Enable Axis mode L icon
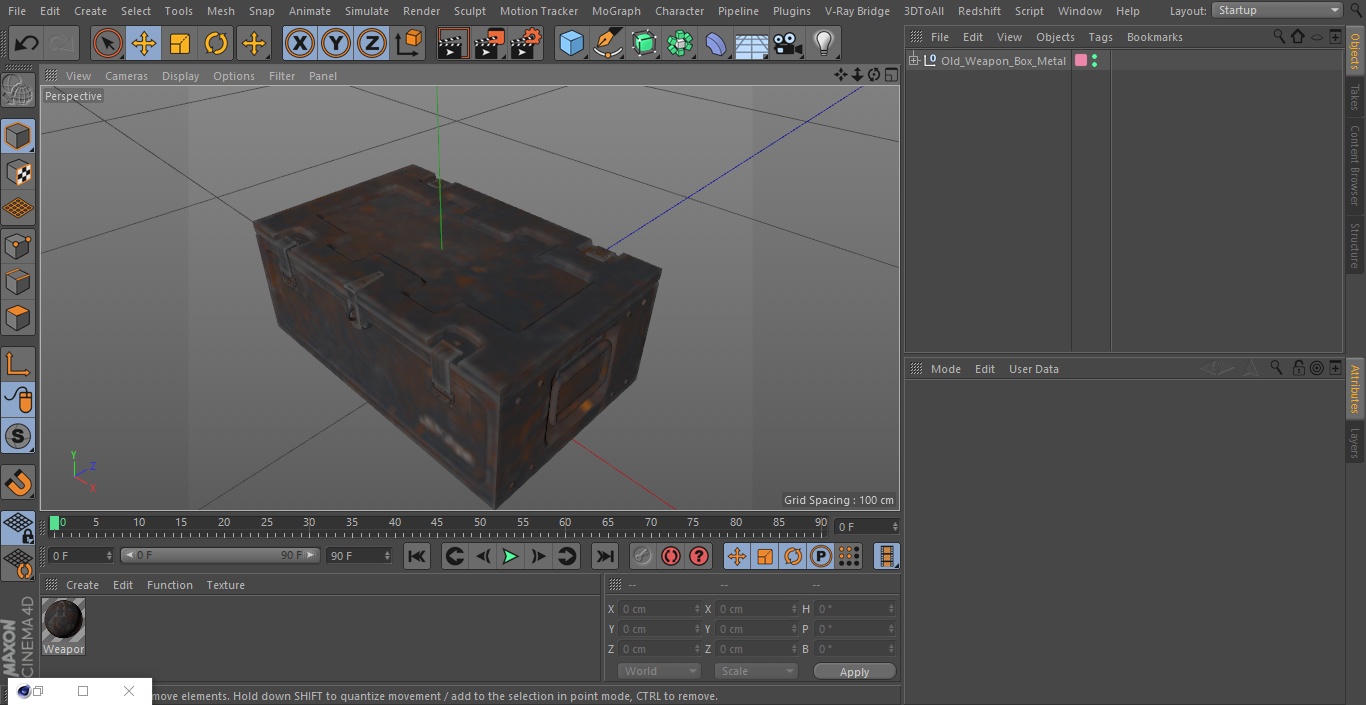The image size is (1366, 705). tap(18, 365)
